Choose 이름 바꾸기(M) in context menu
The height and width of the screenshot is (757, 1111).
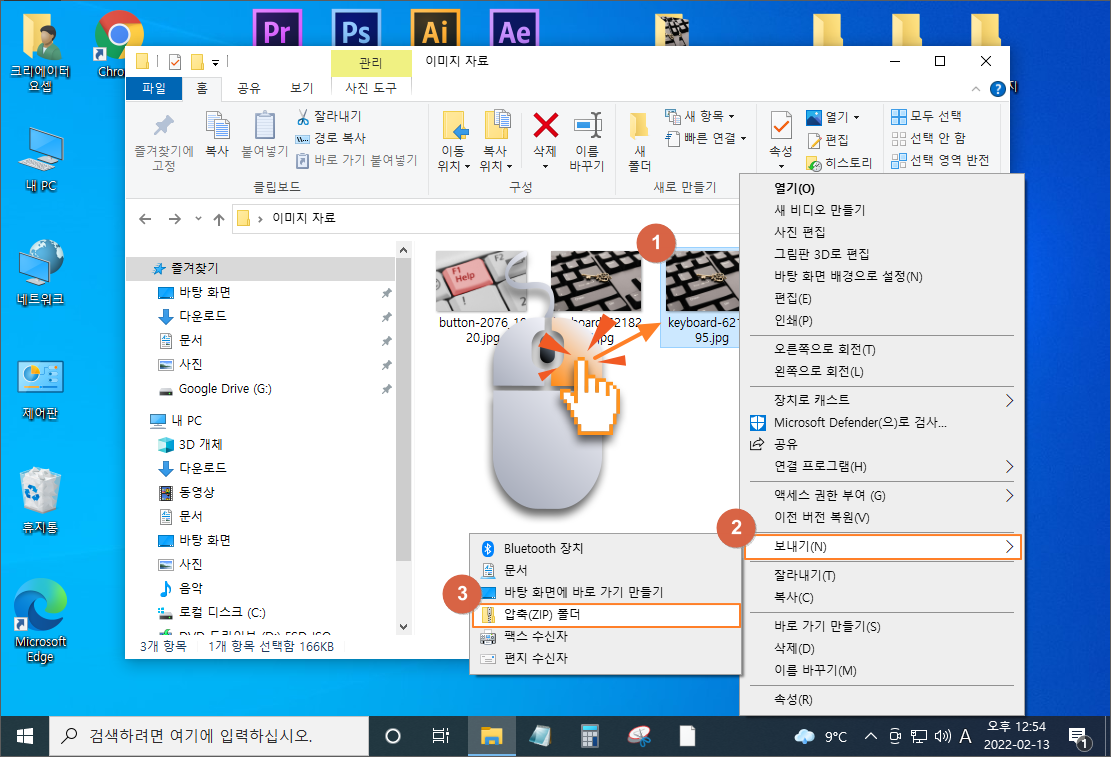pyautogui.click(x=882, y=671)
